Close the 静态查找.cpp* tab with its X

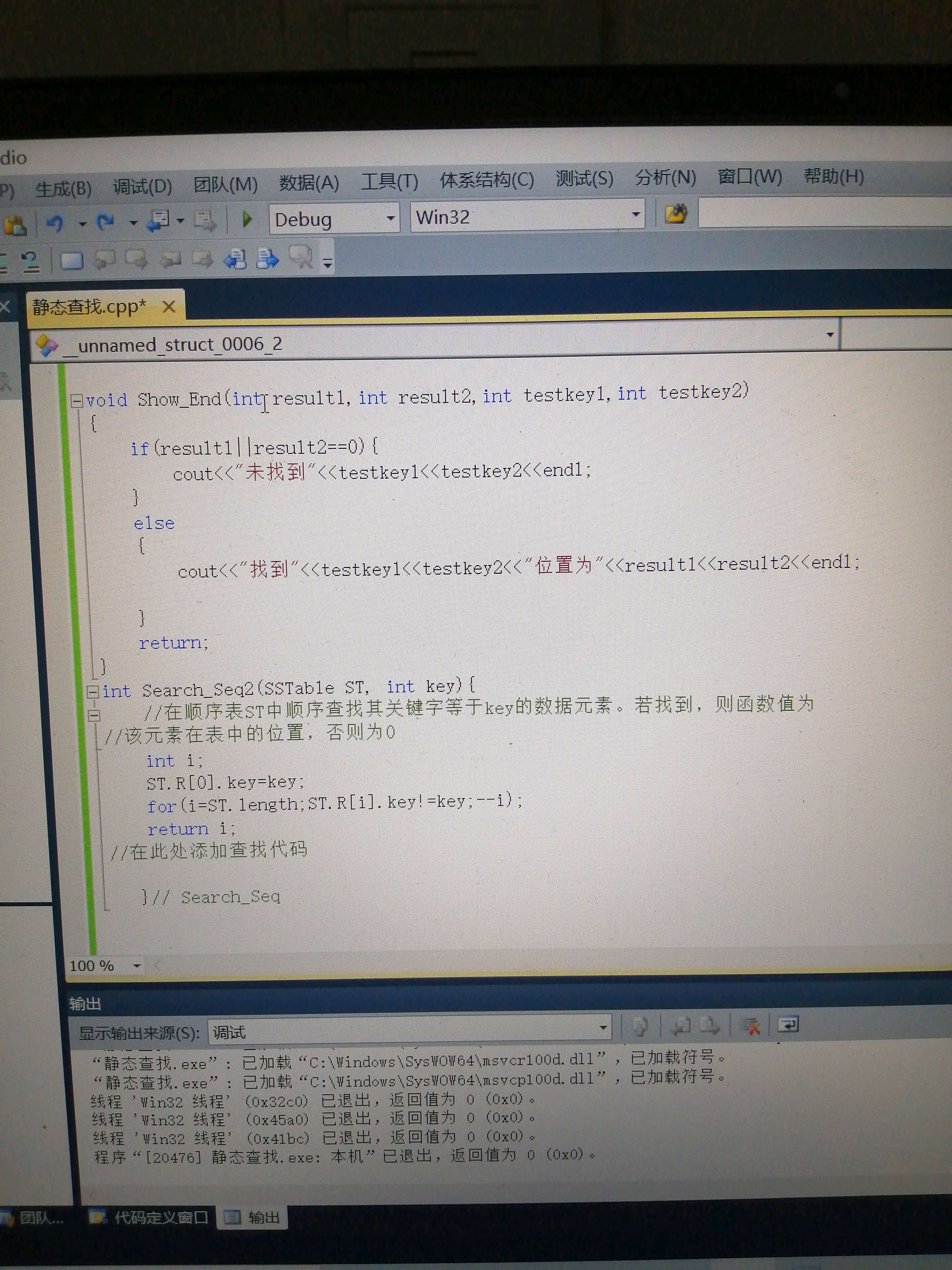[169, 307]
